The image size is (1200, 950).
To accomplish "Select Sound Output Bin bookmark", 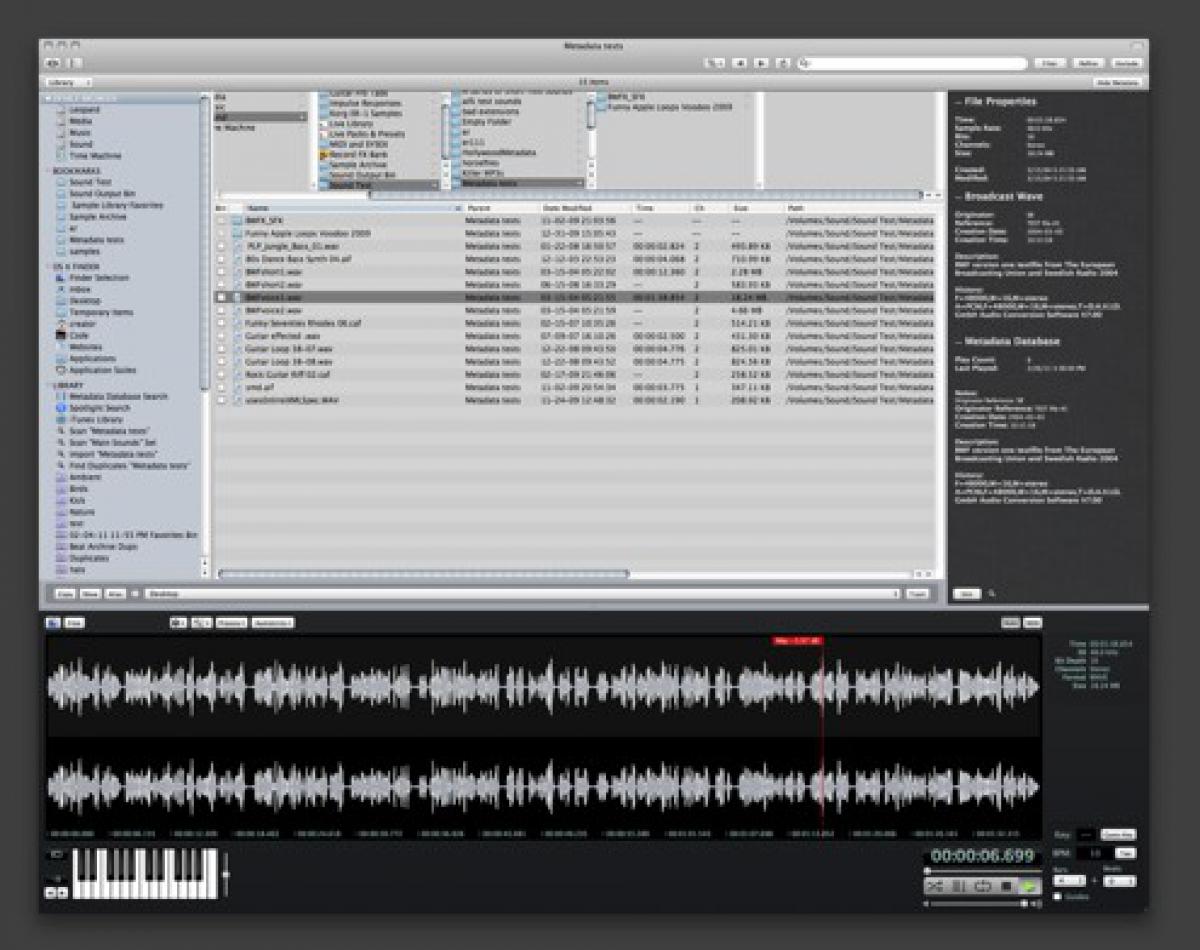I will [x=102, y=193].
